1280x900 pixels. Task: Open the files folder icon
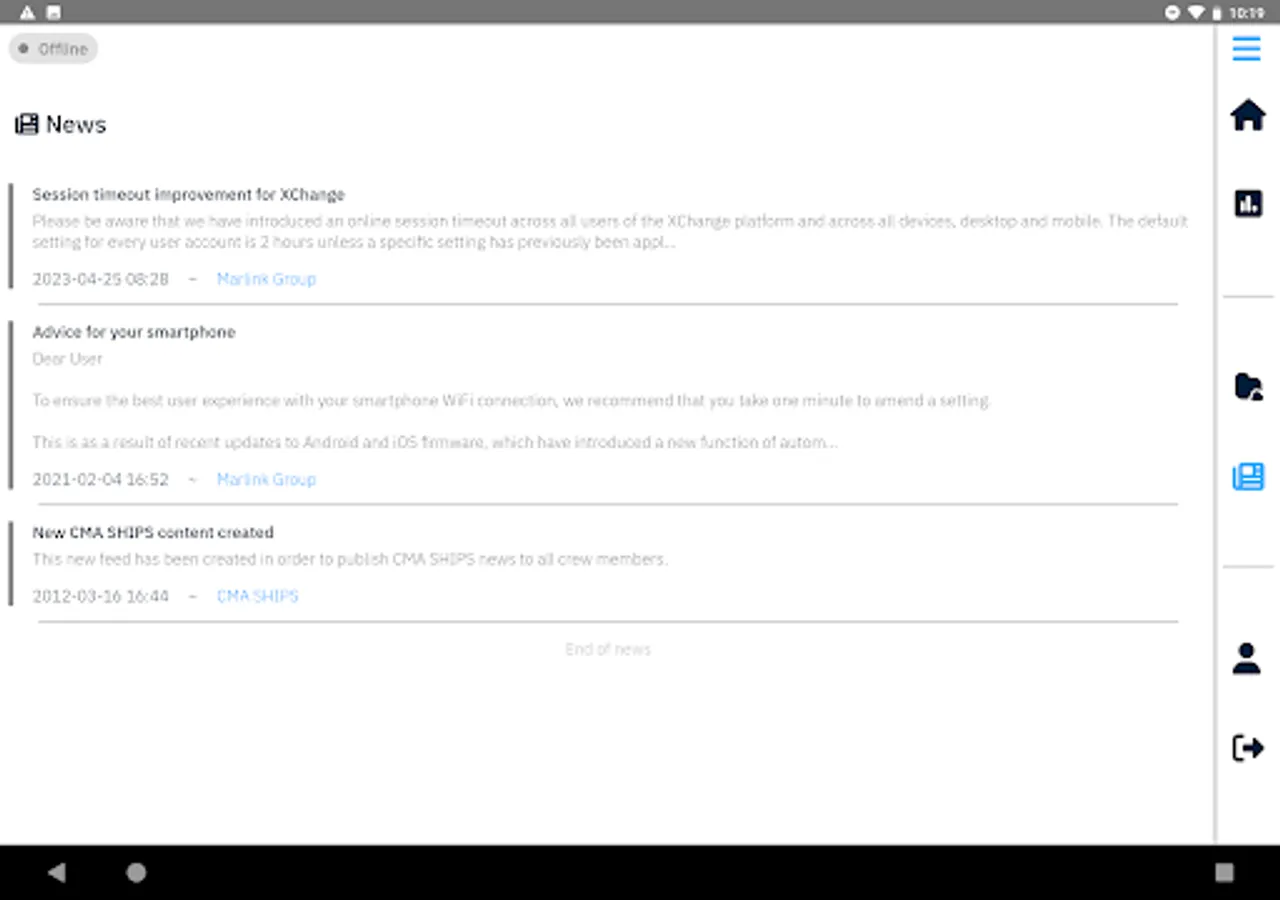click(1247, 386)
